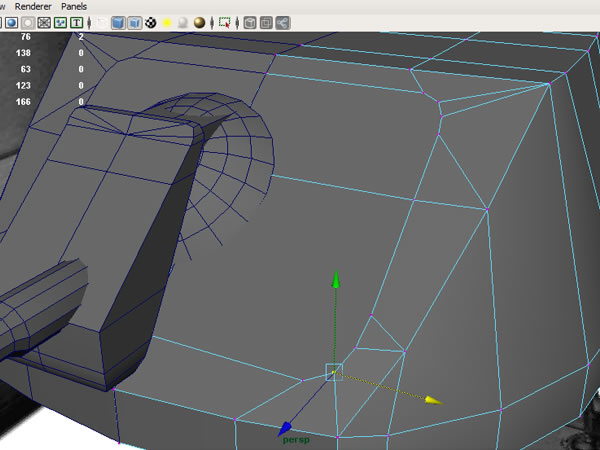Click the connected nodes share-style icon
600x450 pixels.
pyautogui.click(x=283, y=22)
